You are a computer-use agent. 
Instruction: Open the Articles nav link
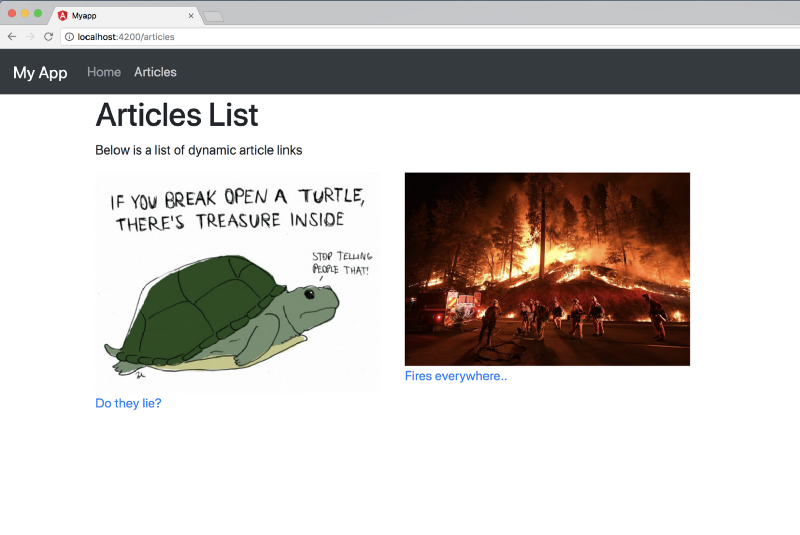(156, 72)
